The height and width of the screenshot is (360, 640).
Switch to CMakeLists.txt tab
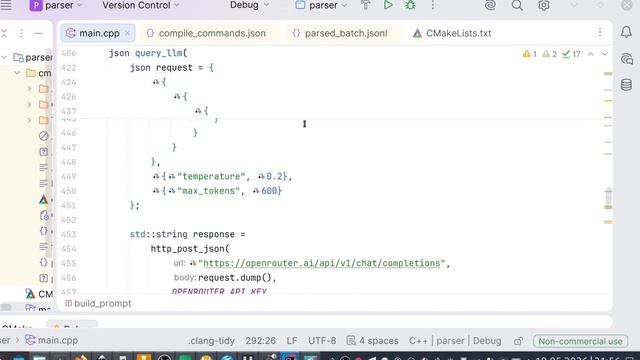(x=452, y=33)
